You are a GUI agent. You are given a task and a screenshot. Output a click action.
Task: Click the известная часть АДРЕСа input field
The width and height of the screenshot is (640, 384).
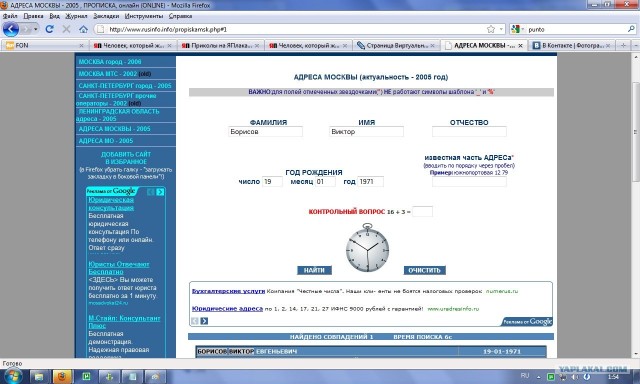pos(469,182)
